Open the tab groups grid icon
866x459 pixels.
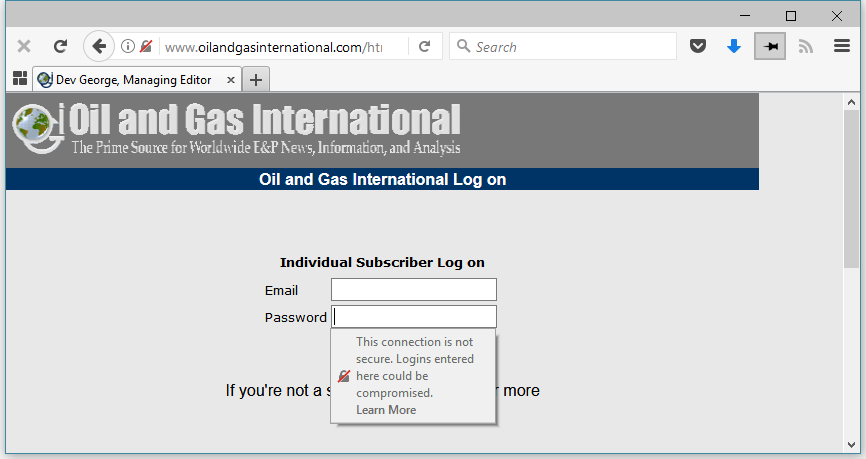point(20,78)
